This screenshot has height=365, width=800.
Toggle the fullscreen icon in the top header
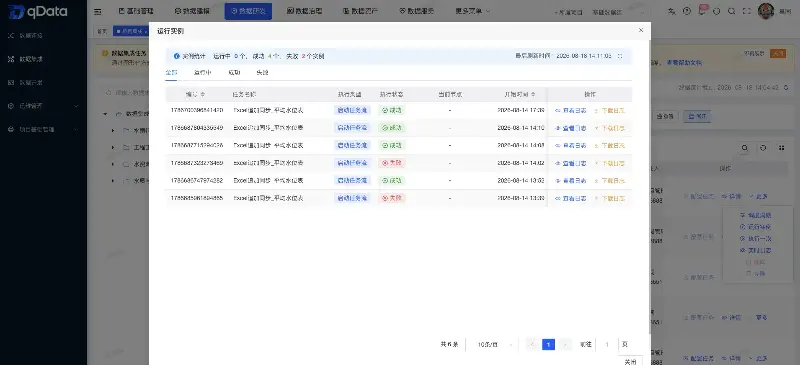tap(746, 11)
